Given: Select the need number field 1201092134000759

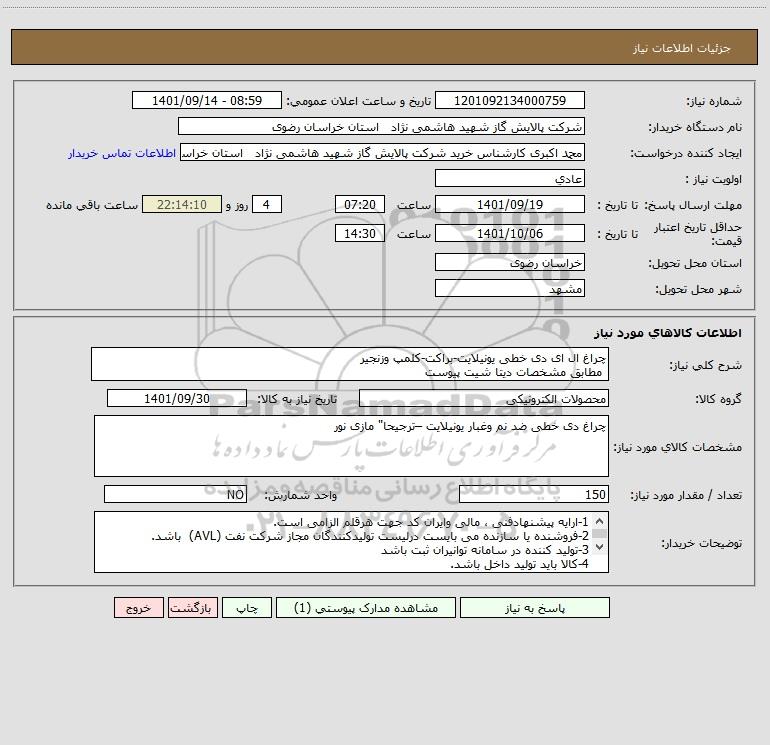Looking at the screenshot, I should tap(510, 100).
